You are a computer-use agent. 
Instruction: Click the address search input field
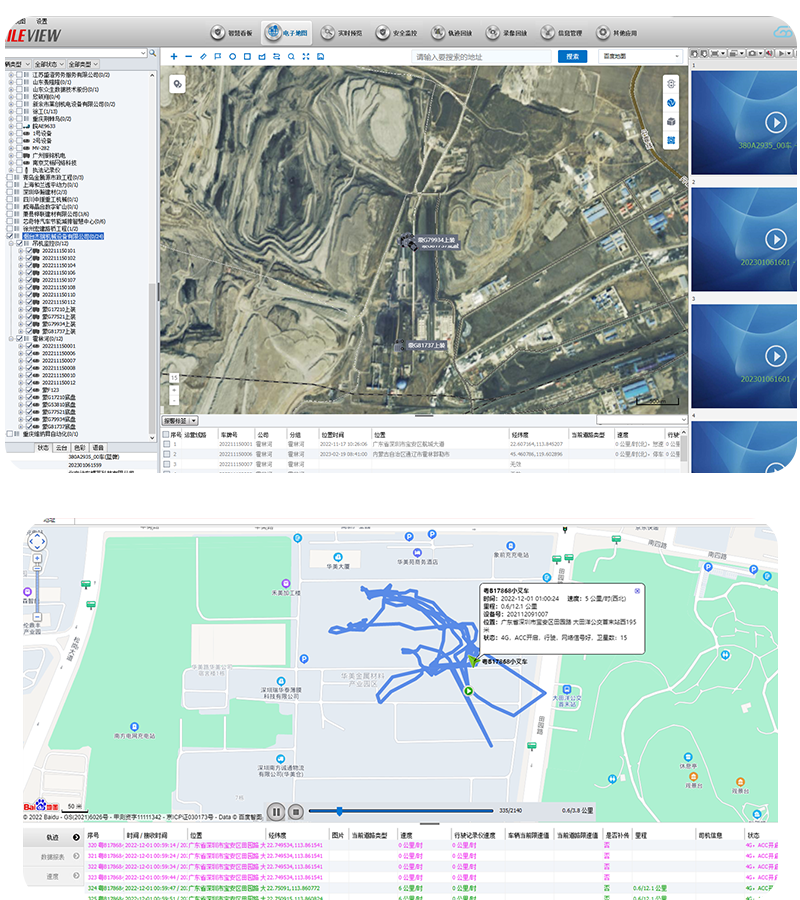coord(480,57)
